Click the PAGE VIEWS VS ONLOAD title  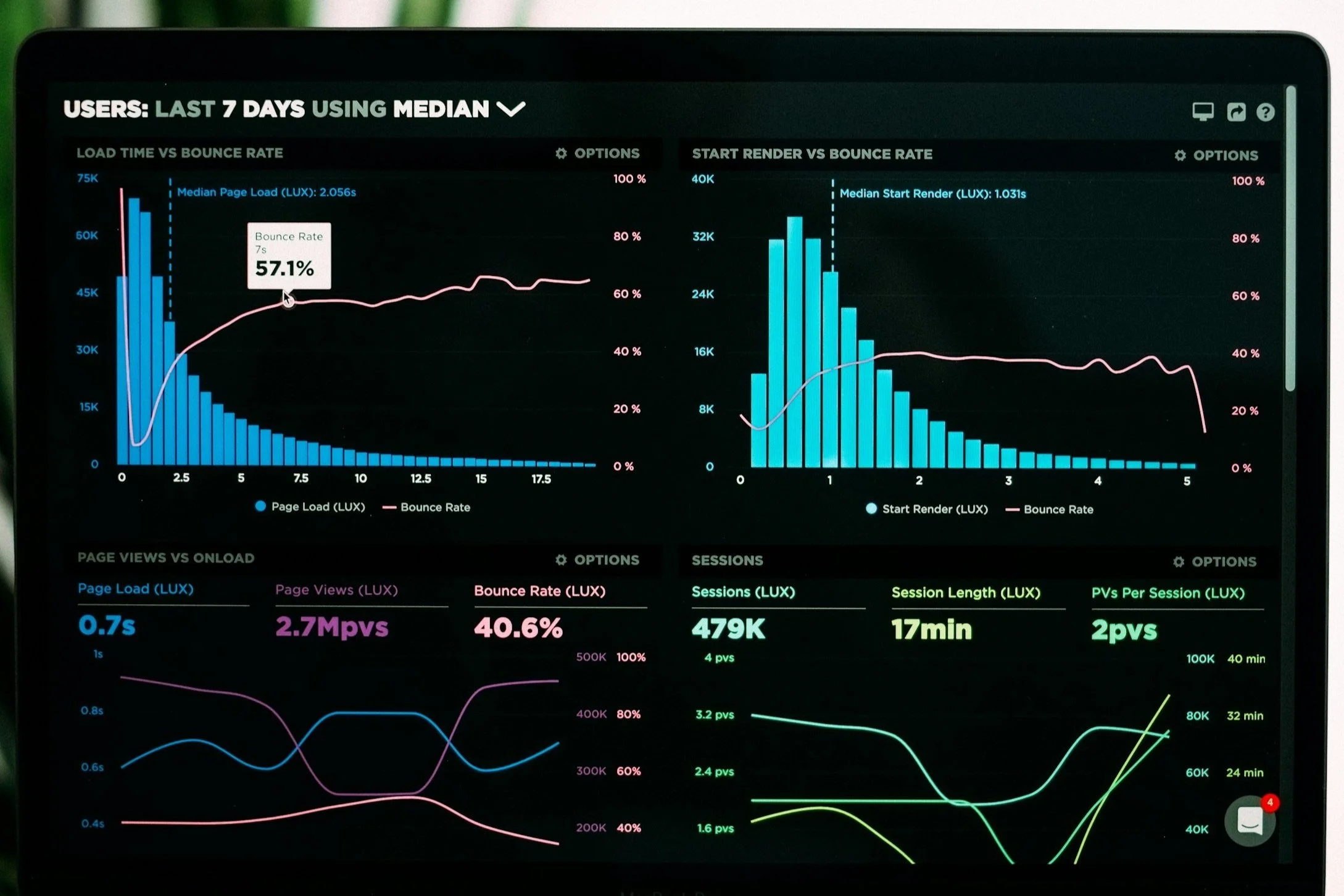point(166,558)
